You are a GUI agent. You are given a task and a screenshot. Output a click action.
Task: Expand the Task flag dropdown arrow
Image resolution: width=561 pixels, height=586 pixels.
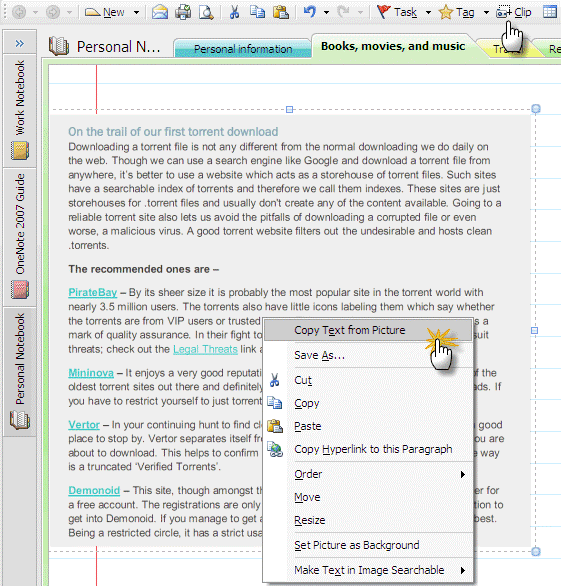[x=428, y=12]
